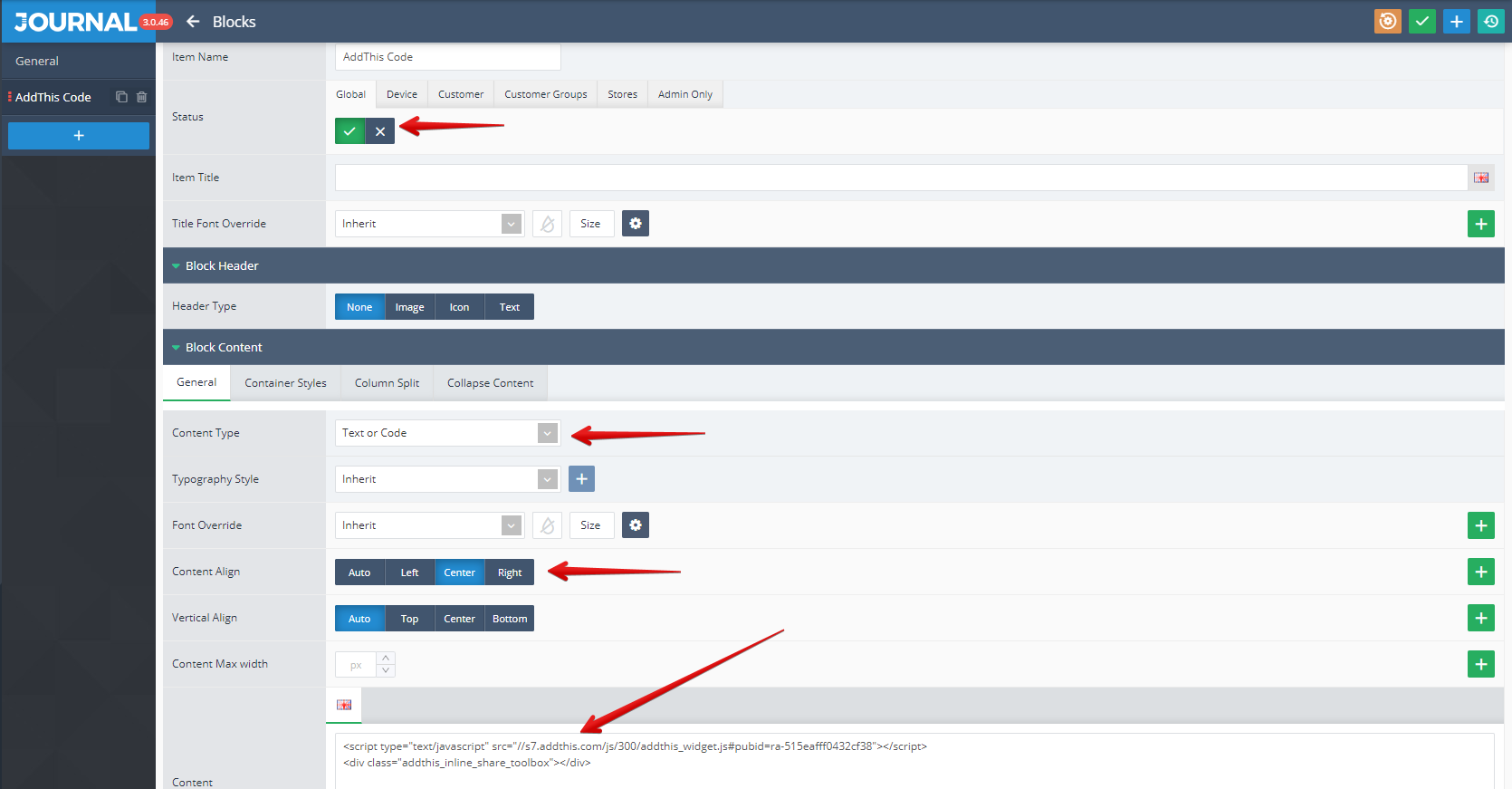Click green plus in Vertical Align row
The height and width of the screenshot is (789, 1512).
pyautogui.click(x=1481, y=618)
